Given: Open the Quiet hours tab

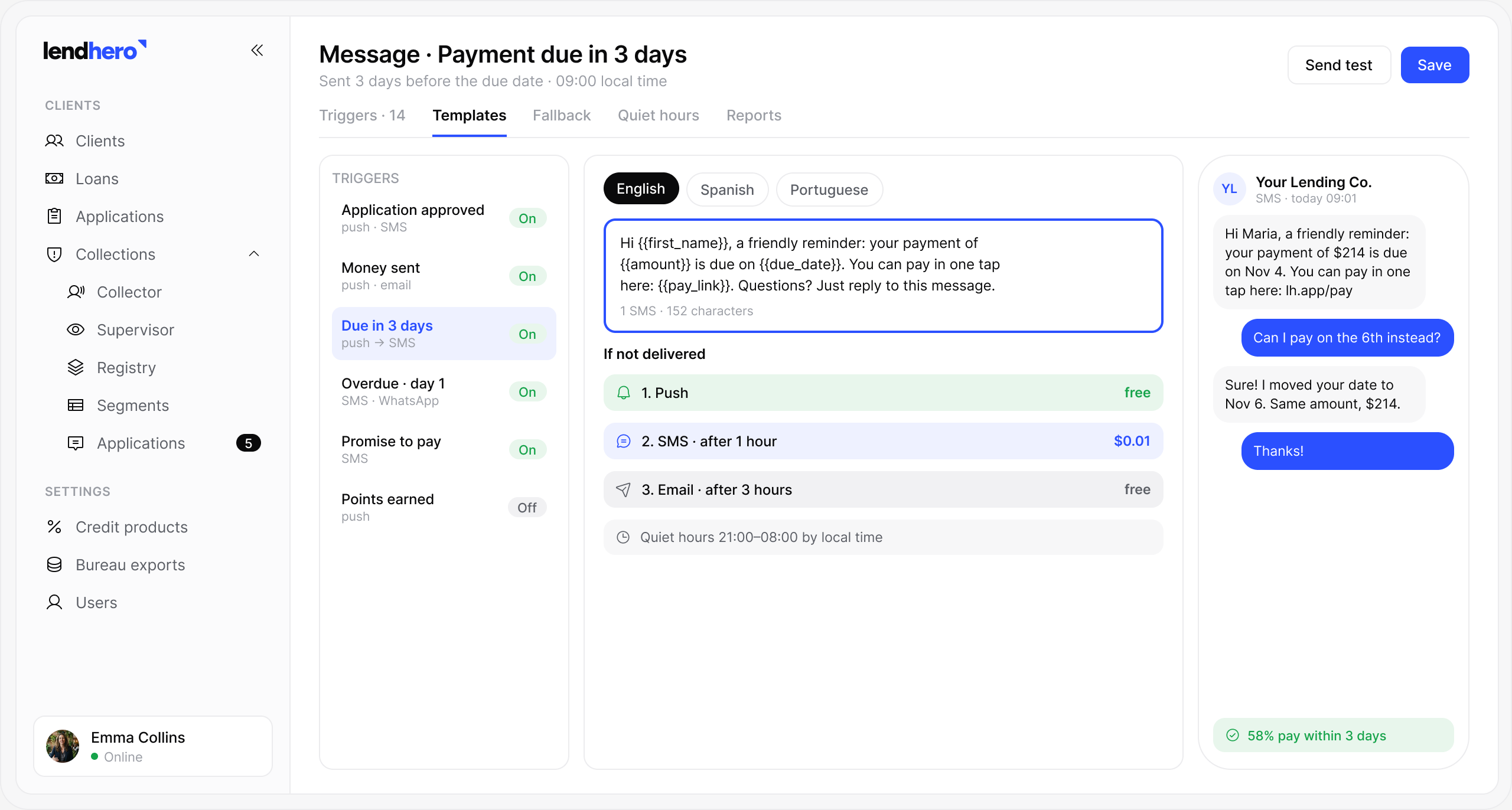Looking at the screenshot, I should 659,116.
